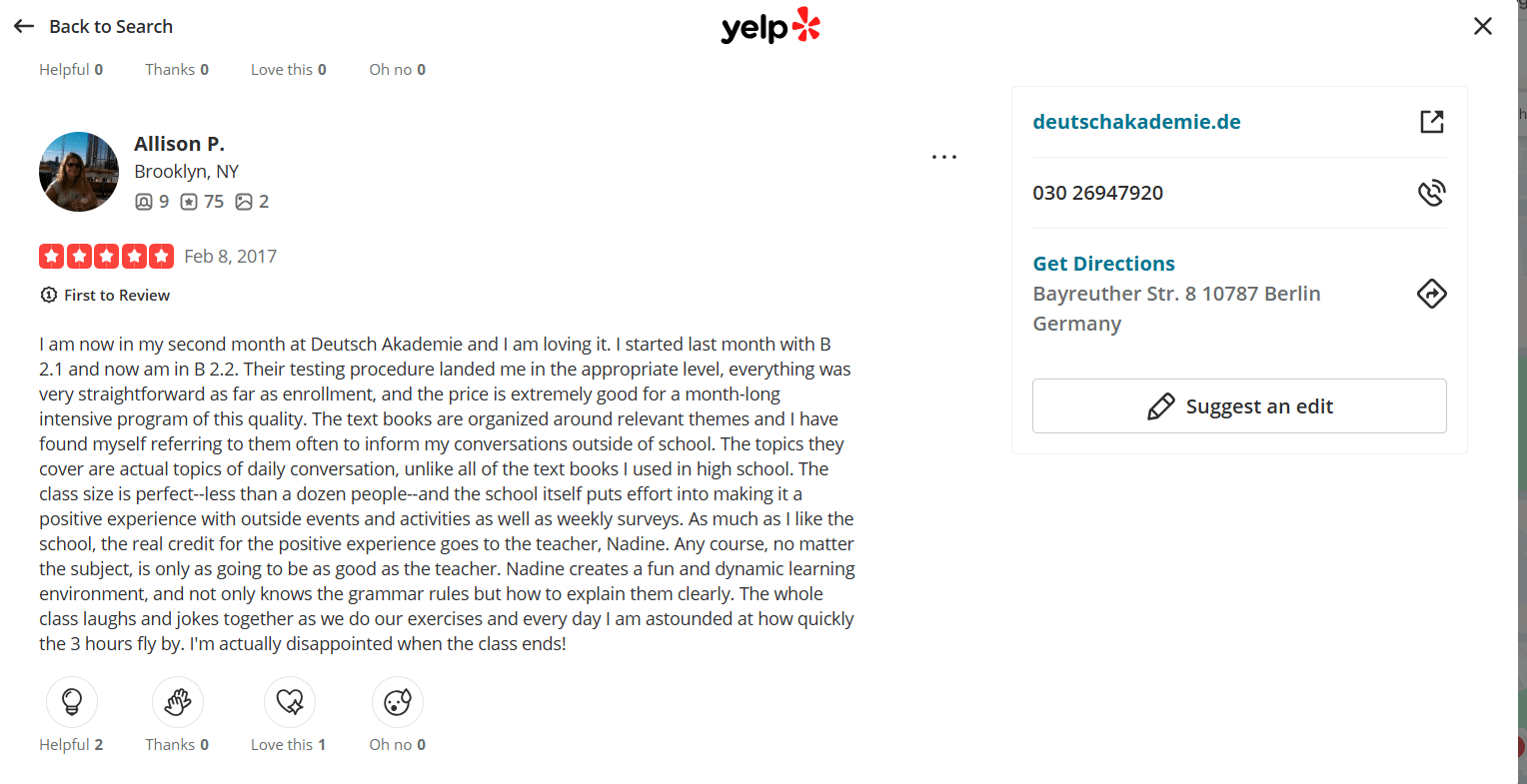This screenshot has width=1527, height=784.
Task: Open the review's three-dot options menu
Action: [944, 157]
